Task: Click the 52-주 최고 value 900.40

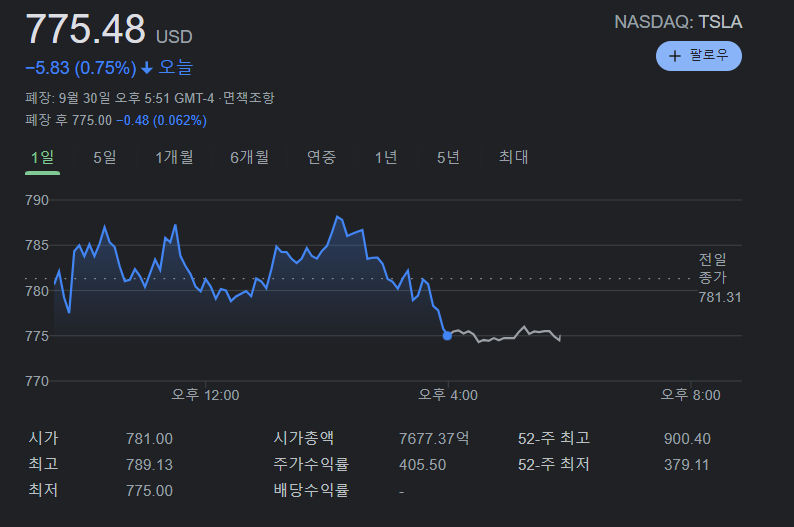Action: pyautogui.click(x=687, y=438)
